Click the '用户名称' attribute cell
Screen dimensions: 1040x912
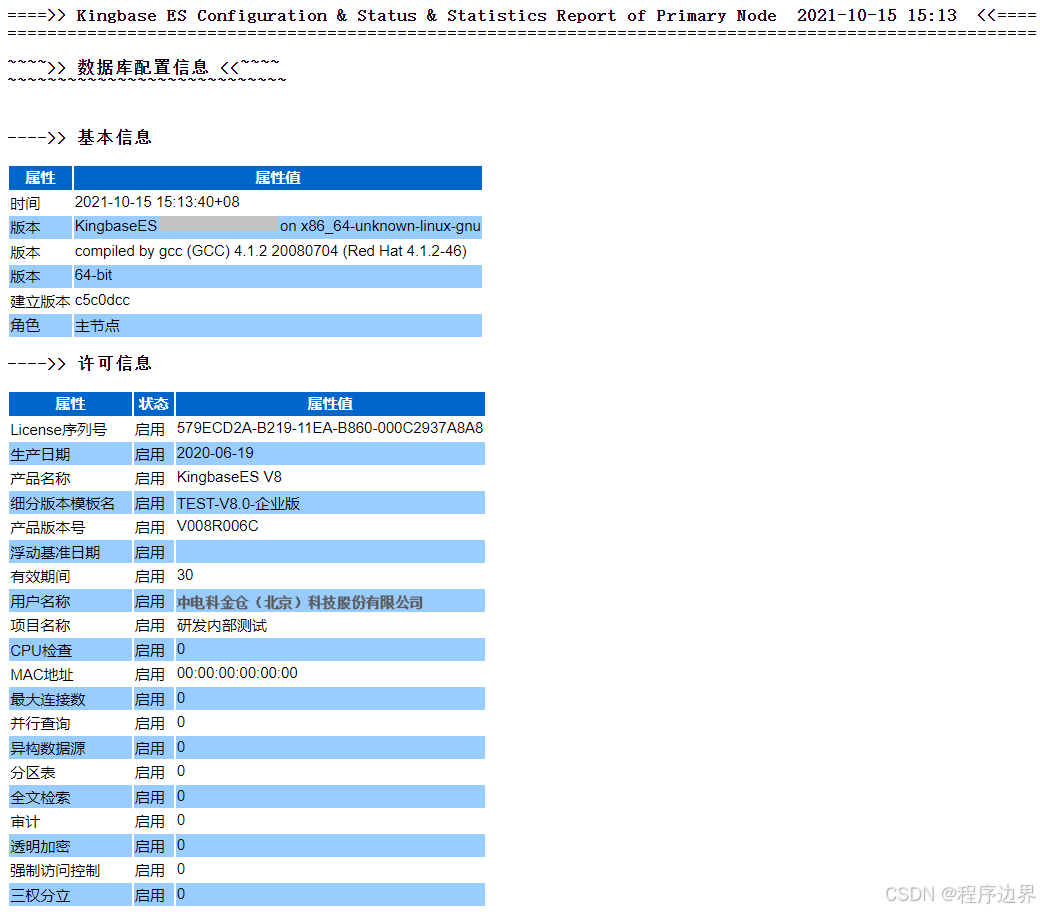tap(70, 602)
